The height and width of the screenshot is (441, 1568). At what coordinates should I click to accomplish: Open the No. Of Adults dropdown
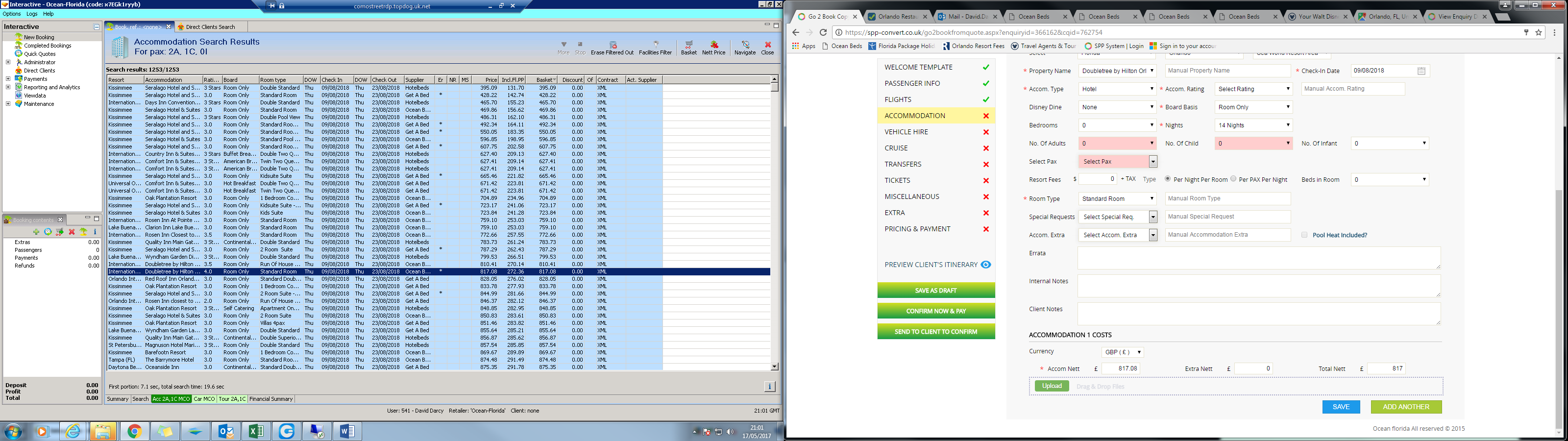tap(1117, 144)
